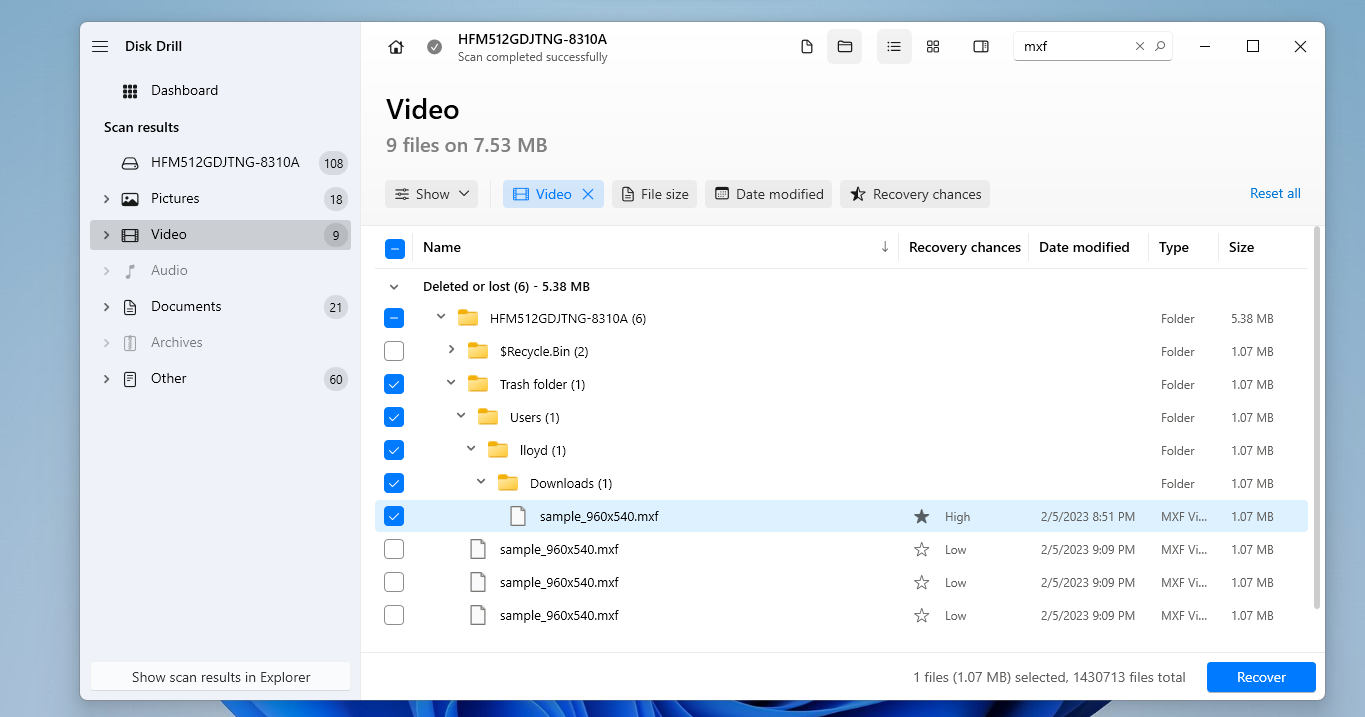Expand the Documents sidebar chevron
This screenshot has width=1365, height=717.
(106, 306)
